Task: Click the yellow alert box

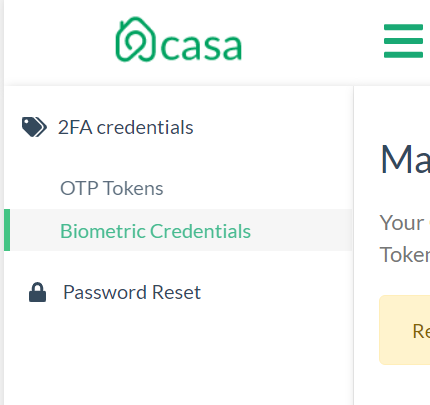Action: click(404, 330)
